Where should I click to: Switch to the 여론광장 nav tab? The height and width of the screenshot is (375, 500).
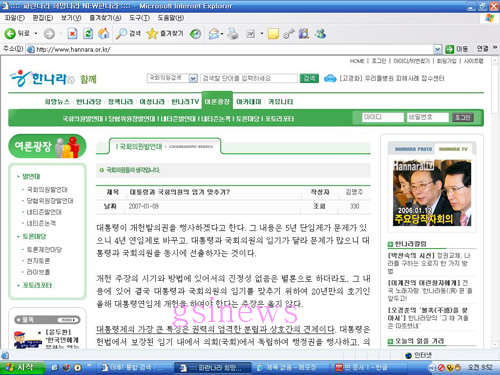tap(217, 102)
